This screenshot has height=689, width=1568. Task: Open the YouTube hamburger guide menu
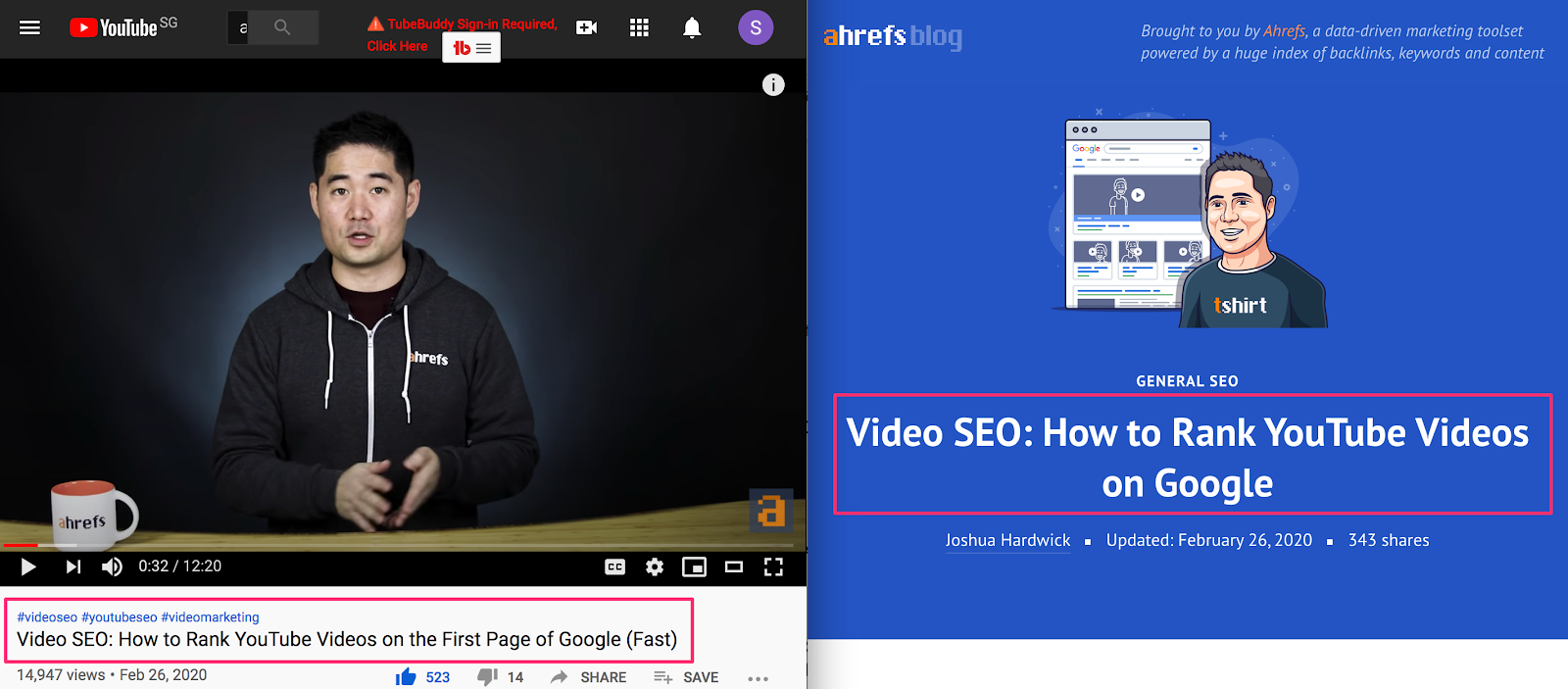click(x=30, y=27)
